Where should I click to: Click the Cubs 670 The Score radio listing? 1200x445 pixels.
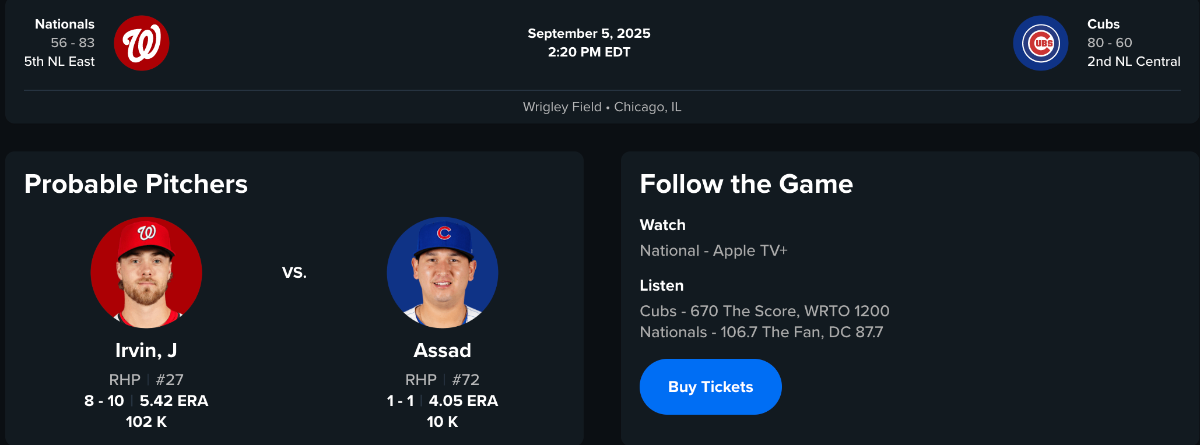[765, 311]
